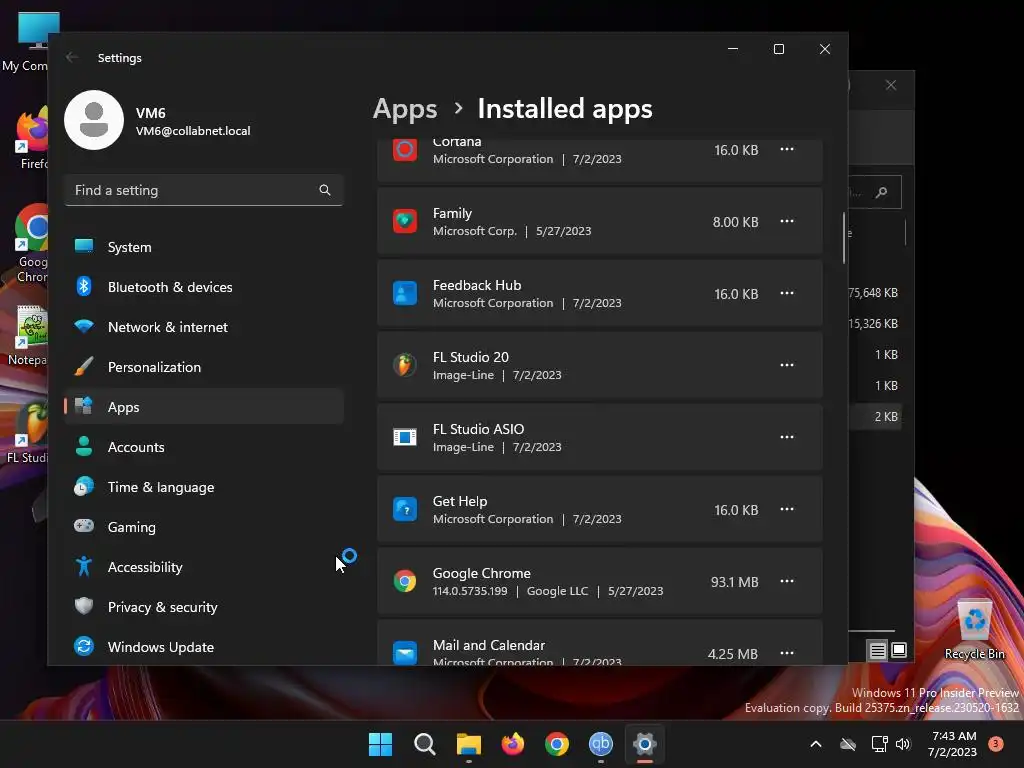Open more options for Family

click(787, 221)
